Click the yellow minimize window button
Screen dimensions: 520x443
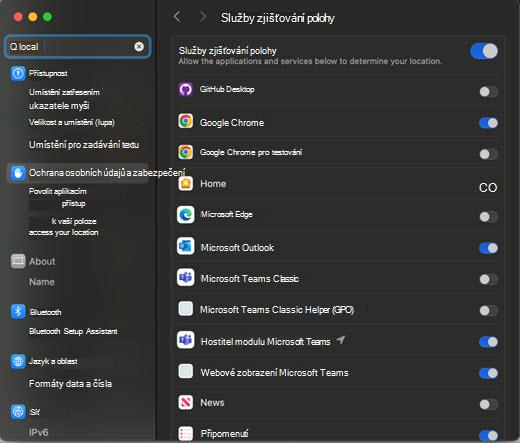(x=33, y=16)
